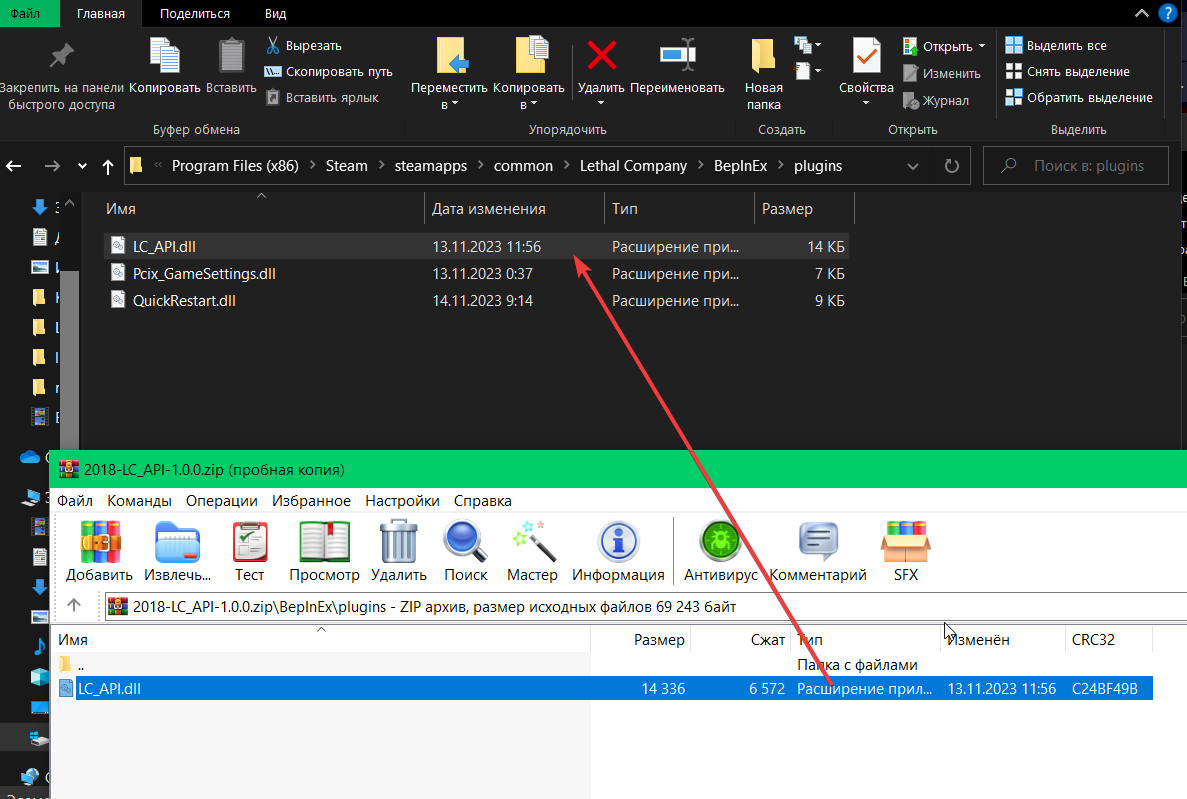Open recent locations dropdown arrow
This screenshot has width=1187, height=799.
point(82,166)
